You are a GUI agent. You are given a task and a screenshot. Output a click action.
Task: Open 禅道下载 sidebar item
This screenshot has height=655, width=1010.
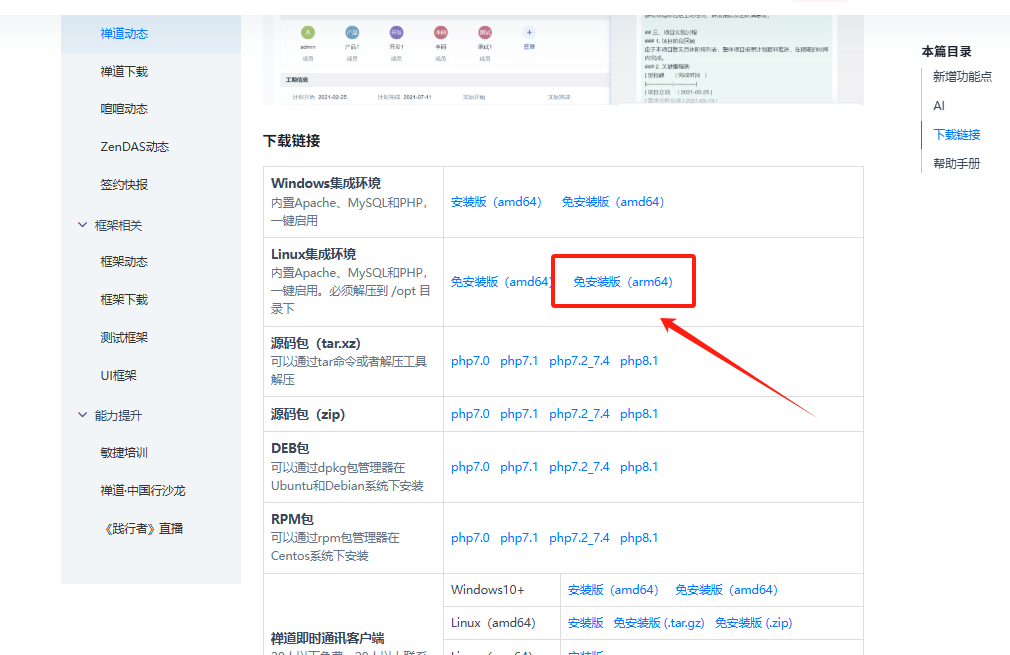click(124, 71)
